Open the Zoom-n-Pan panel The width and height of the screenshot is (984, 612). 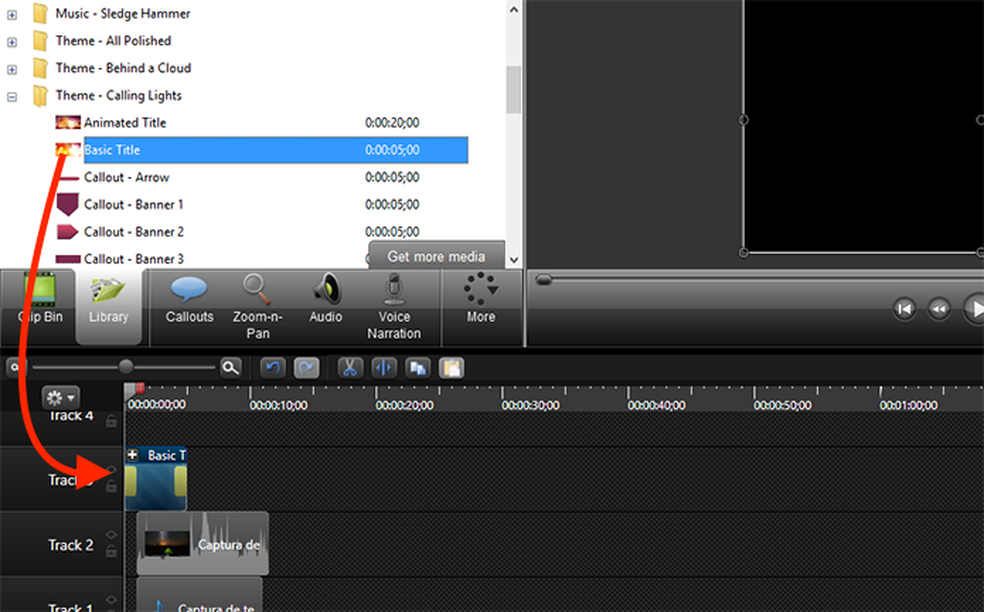click(257, 305)
